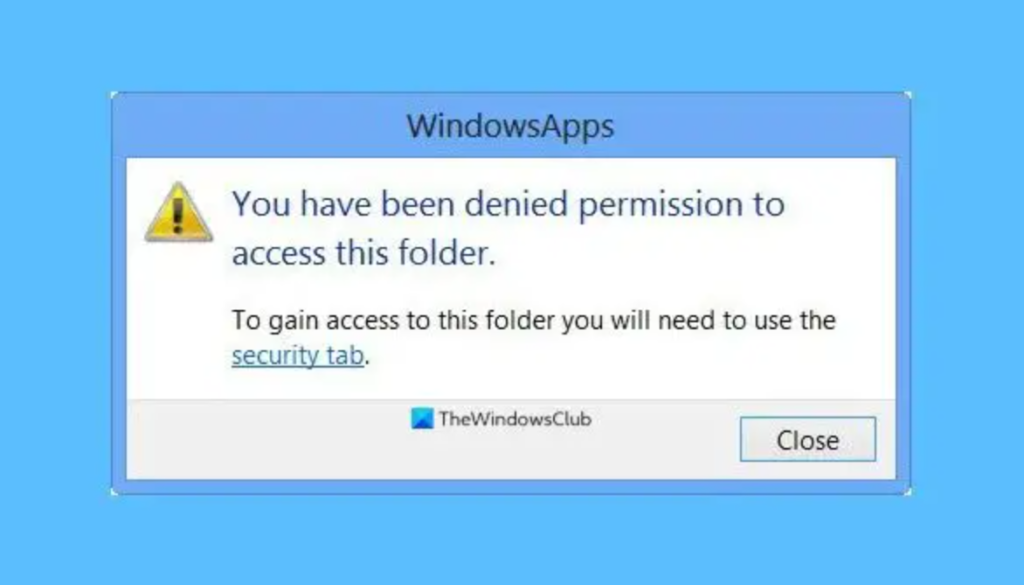Click TheWindowsClub watermark text
The height and width of the screenshot is (585, 1024).
[514, 420]
